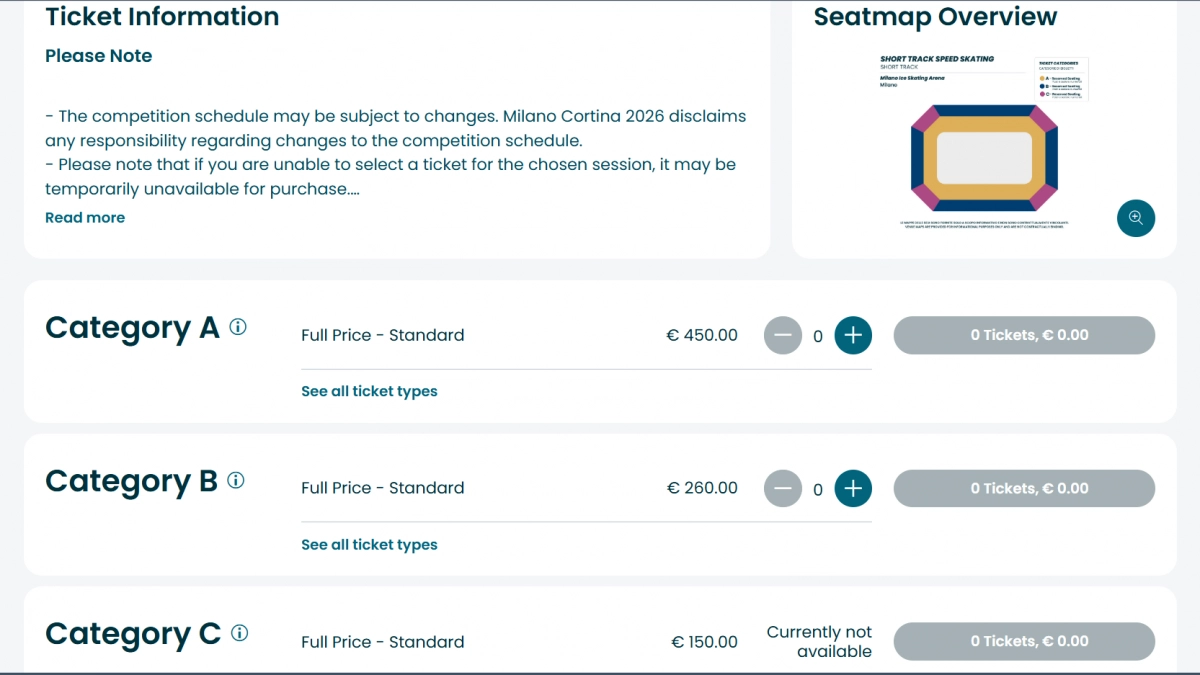Show all ticket types for Category B
The width and height of the screenshot is (1200, 675).
coord(369,545)
